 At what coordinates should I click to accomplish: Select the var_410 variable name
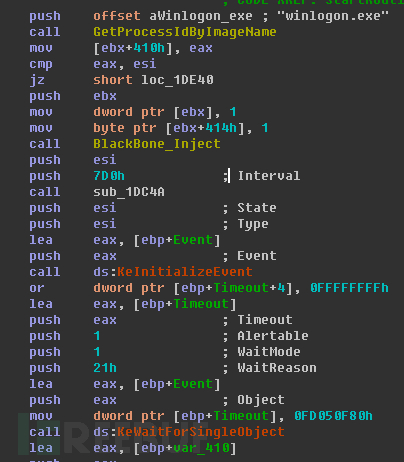201,448
